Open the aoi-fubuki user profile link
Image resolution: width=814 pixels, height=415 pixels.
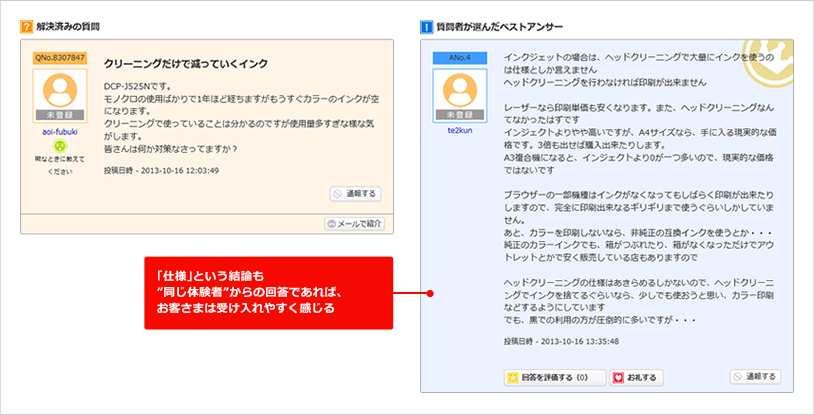tap(60, 132)
